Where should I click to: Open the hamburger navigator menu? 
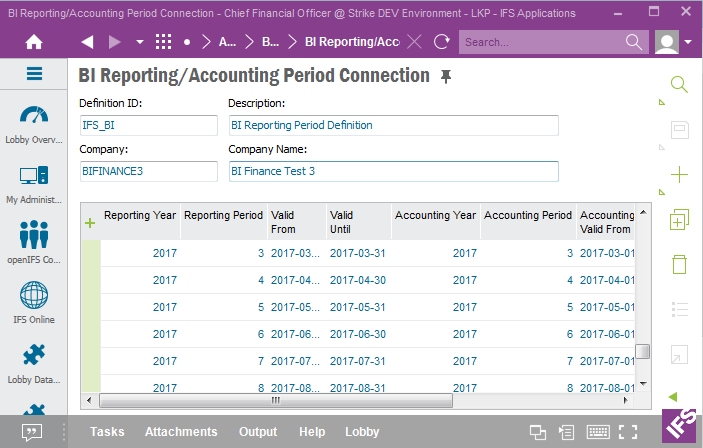[x=34, y=74]
